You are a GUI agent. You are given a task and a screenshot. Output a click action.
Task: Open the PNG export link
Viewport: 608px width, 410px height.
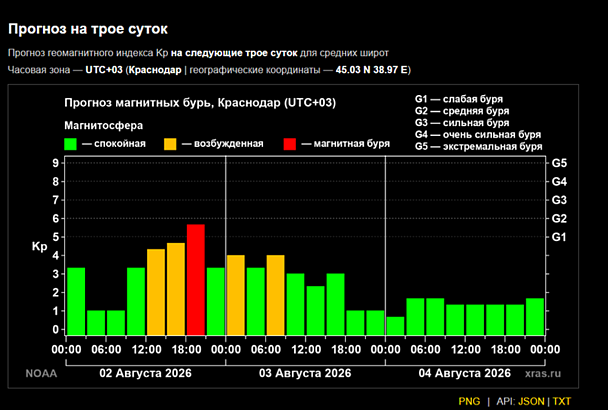469,401
